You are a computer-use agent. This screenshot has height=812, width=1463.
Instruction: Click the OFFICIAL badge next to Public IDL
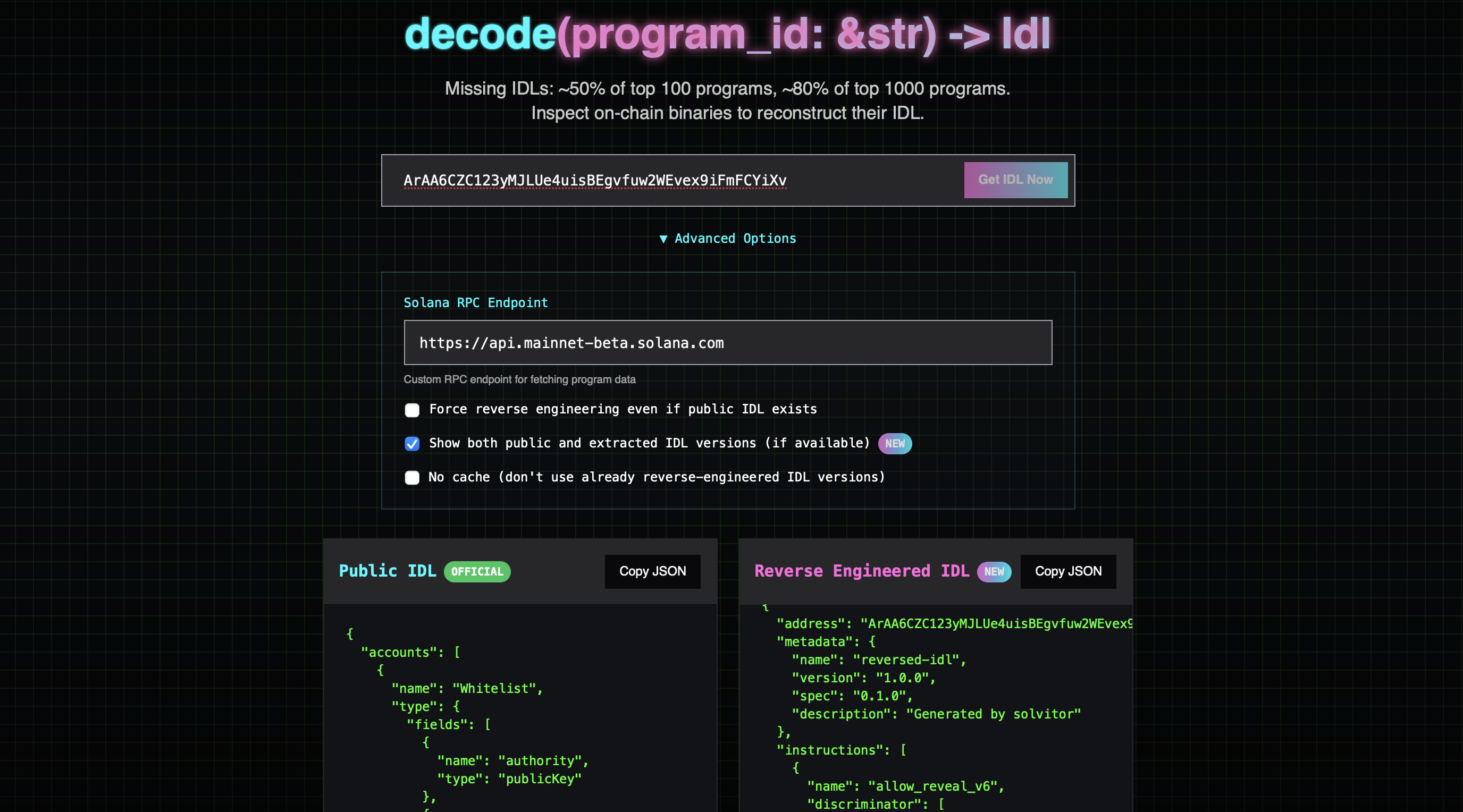[x=477, y=572]
